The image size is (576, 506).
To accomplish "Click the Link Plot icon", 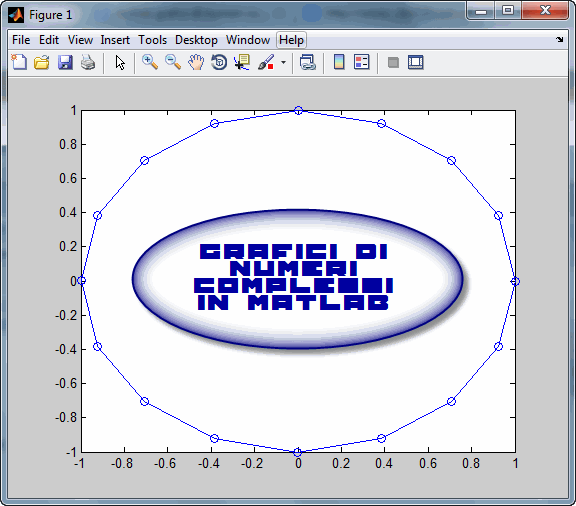I will (x=308, y=62).
